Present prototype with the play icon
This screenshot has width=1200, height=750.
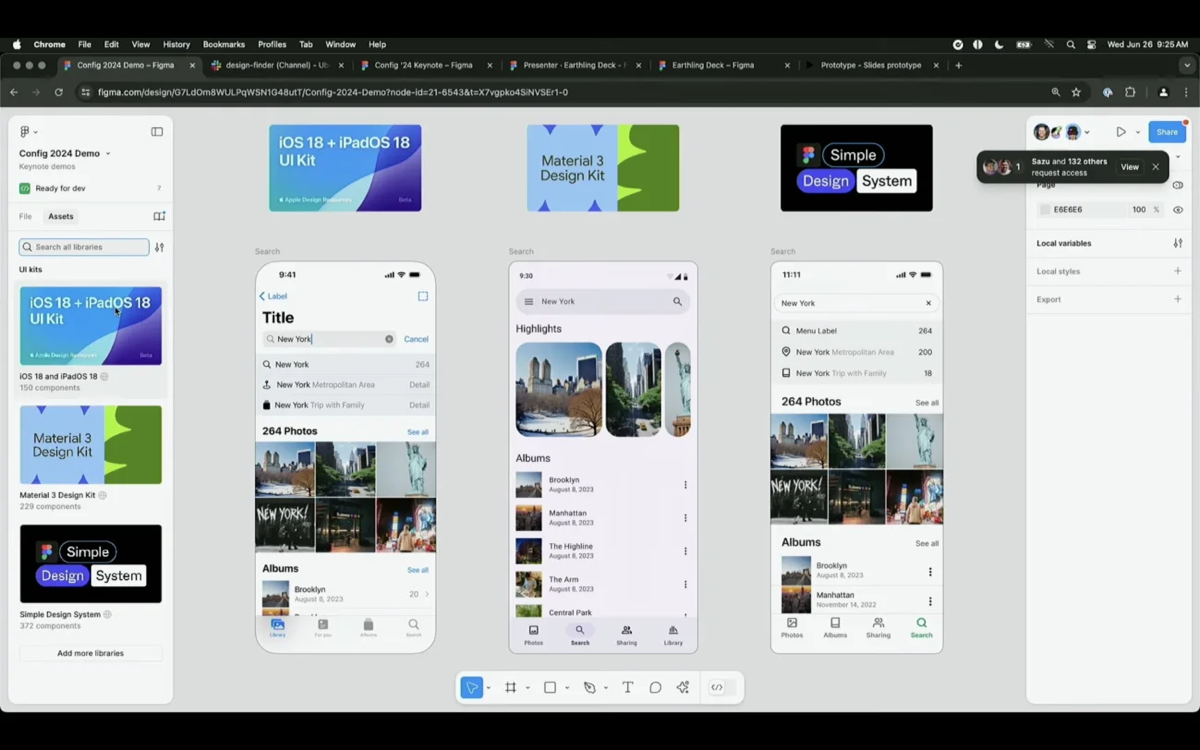click(x=1121, y=132)
